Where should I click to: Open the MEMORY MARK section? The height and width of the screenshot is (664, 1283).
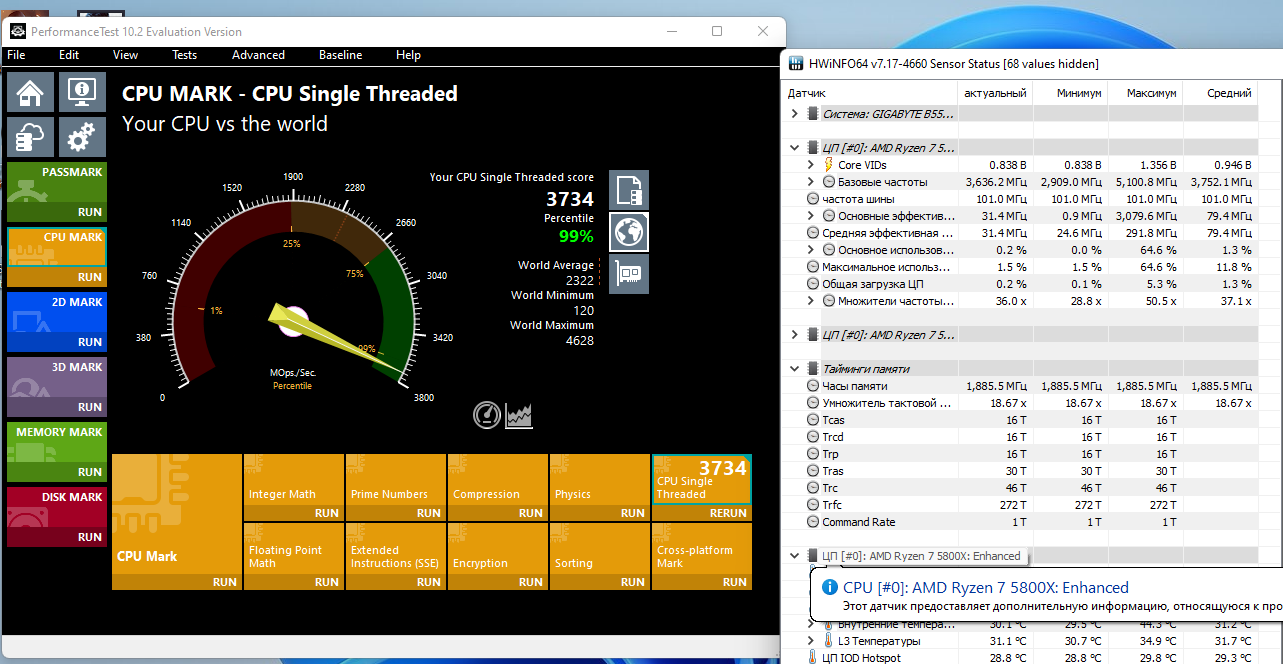click(56, 452)
